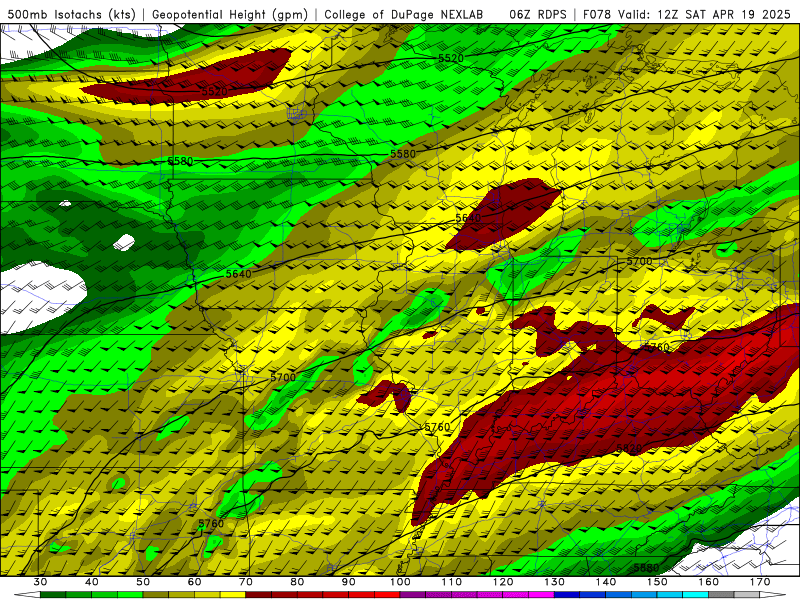The image size is (800, 600).
Task: Click 'F078 Valid: 12Z SAT APR 19 2025' text
Action: pyautogui.click(x=686, y=14)
